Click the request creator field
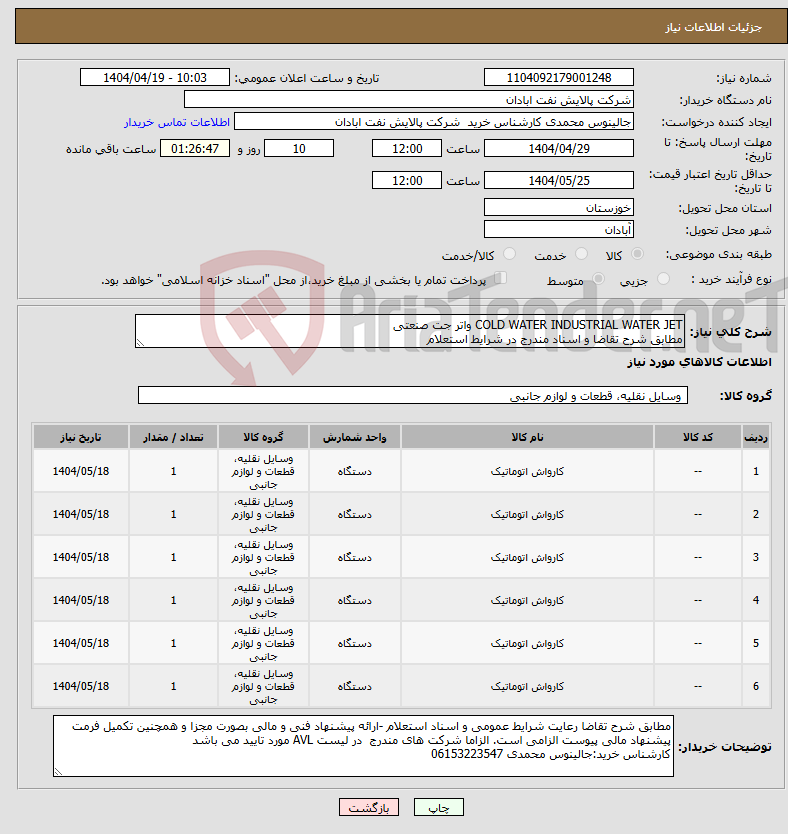Viewport: 788px width, 834px height. tap(434, 122)
